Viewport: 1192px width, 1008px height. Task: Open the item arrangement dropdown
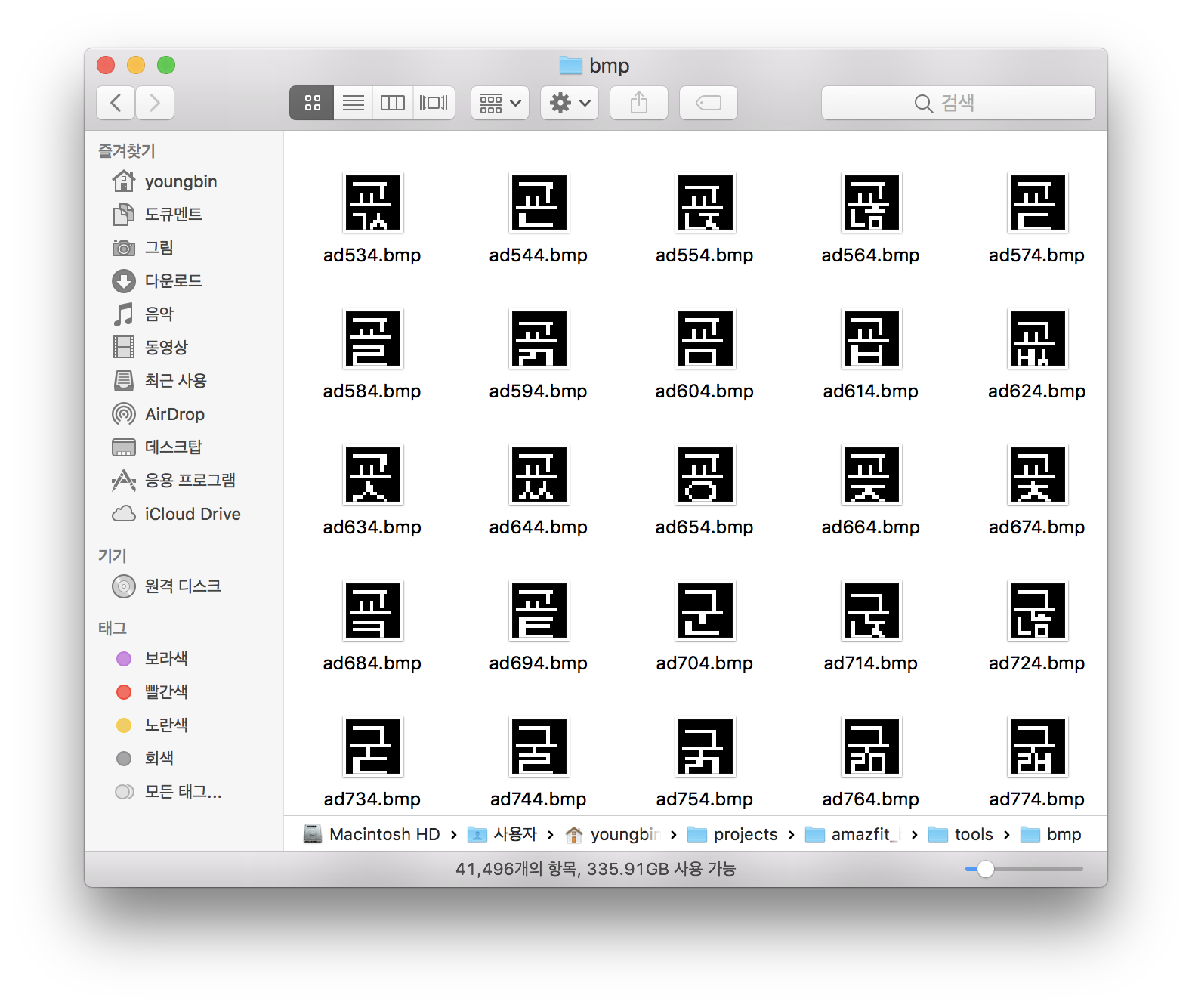(x=500, y=103)
